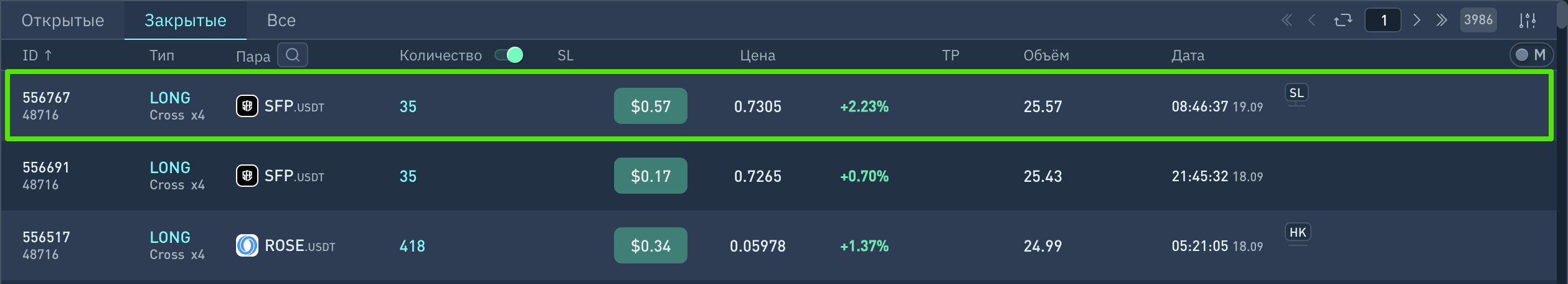Open the table settings sliders icon

1527,21
